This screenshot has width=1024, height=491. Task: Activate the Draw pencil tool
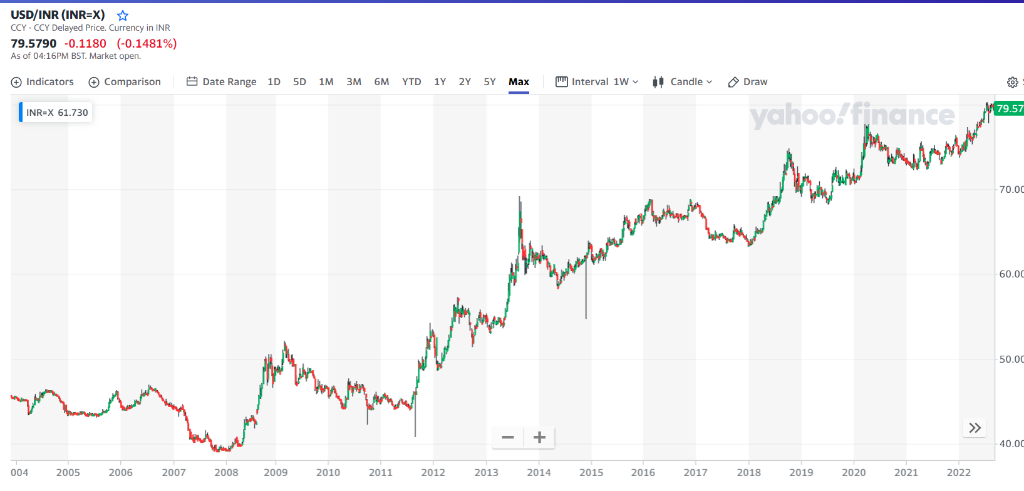[748, 82]
